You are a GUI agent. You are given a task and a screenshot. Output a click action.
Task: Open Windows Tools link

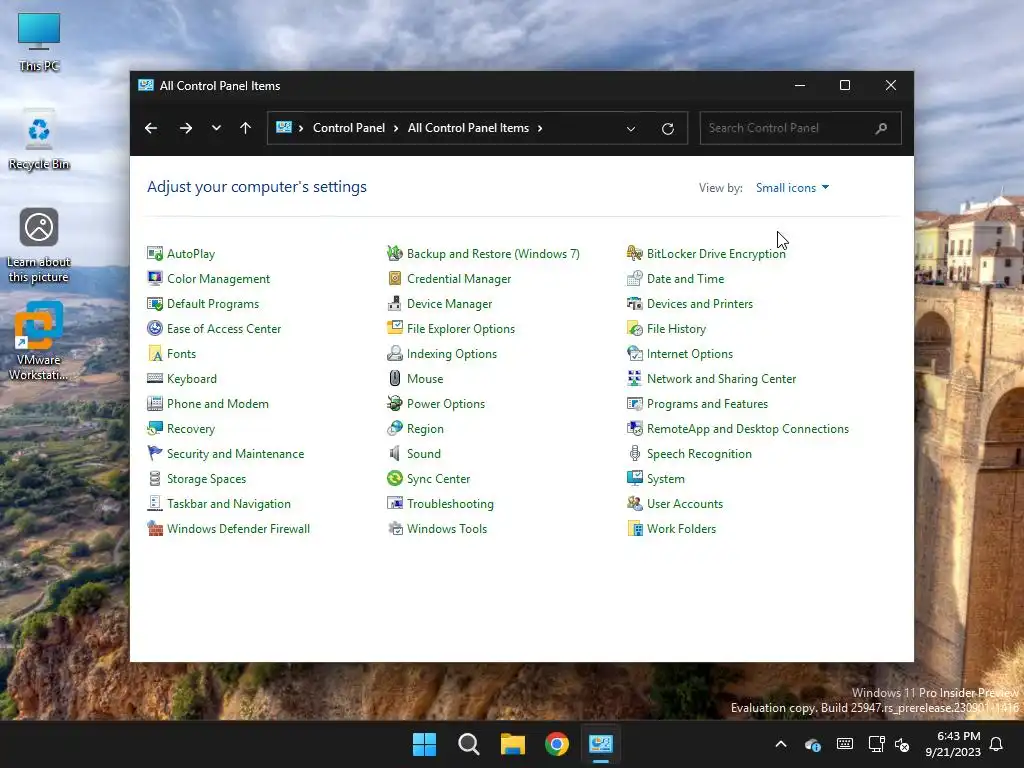click(447, 528)
